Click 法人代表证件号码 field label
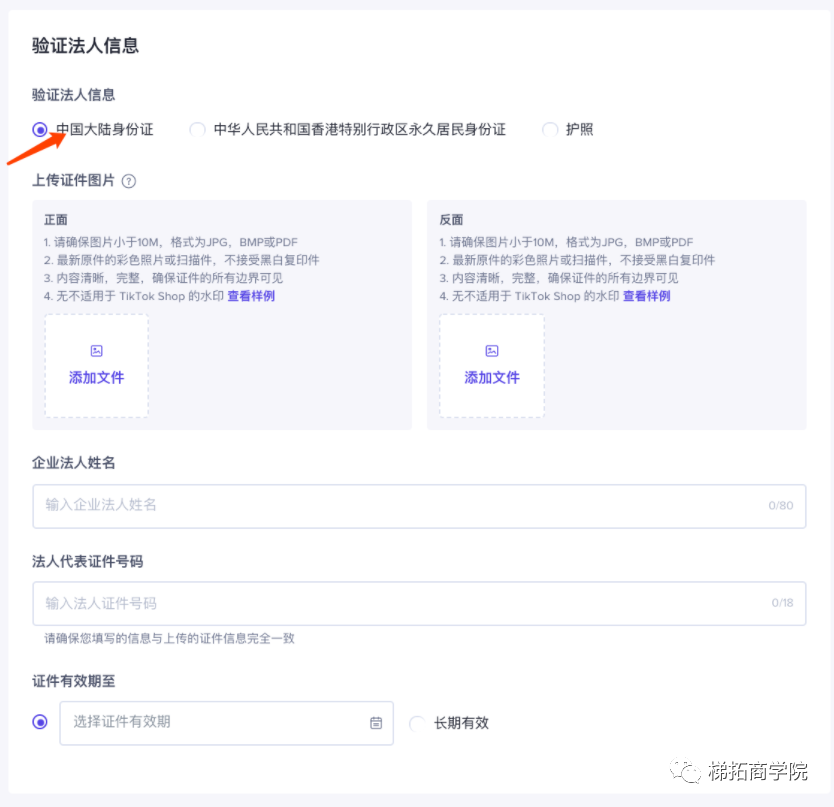This screenshot has width=834, height=807. [x=88, y=561]
